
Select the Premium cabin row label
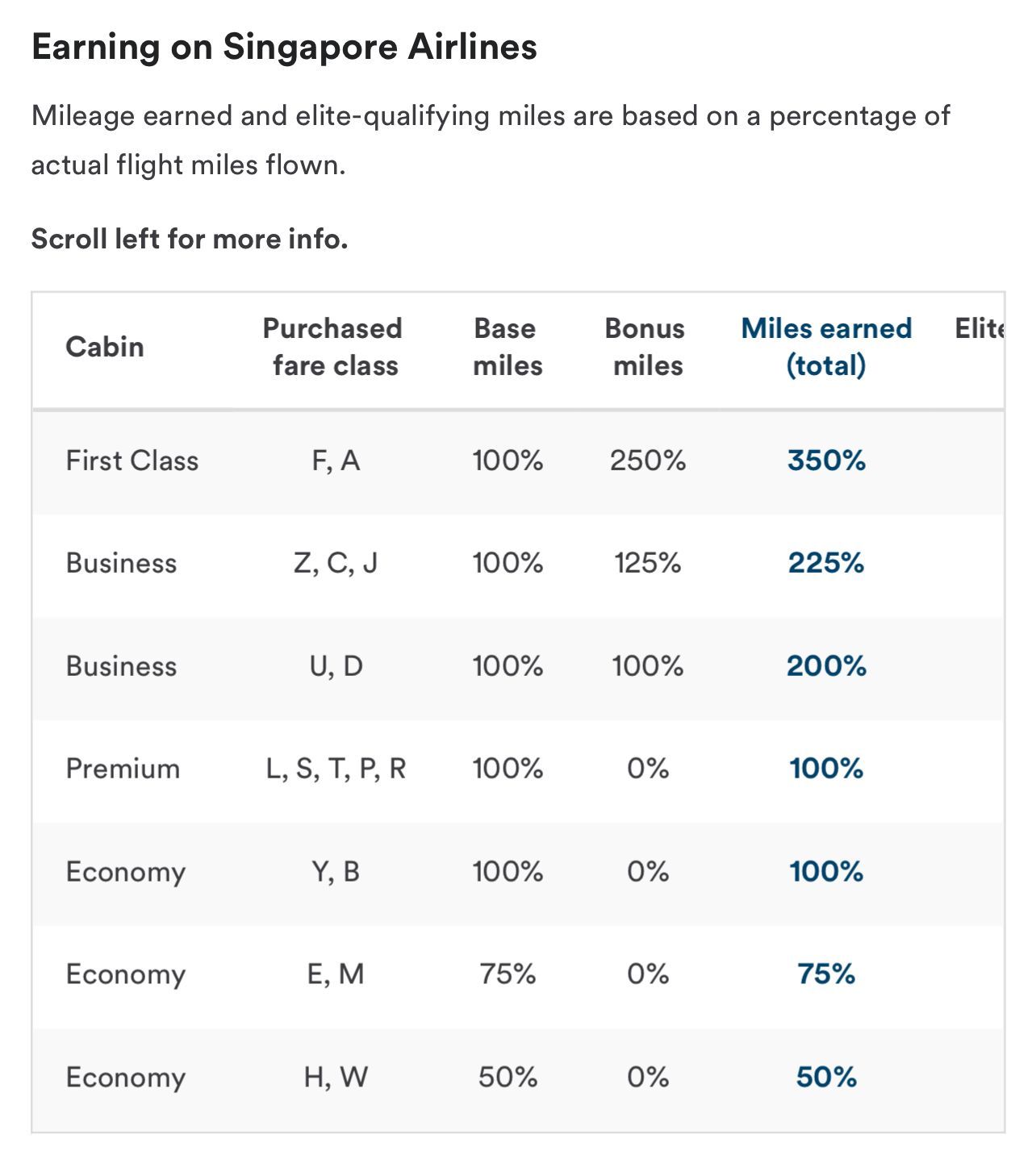pos(123,769)
